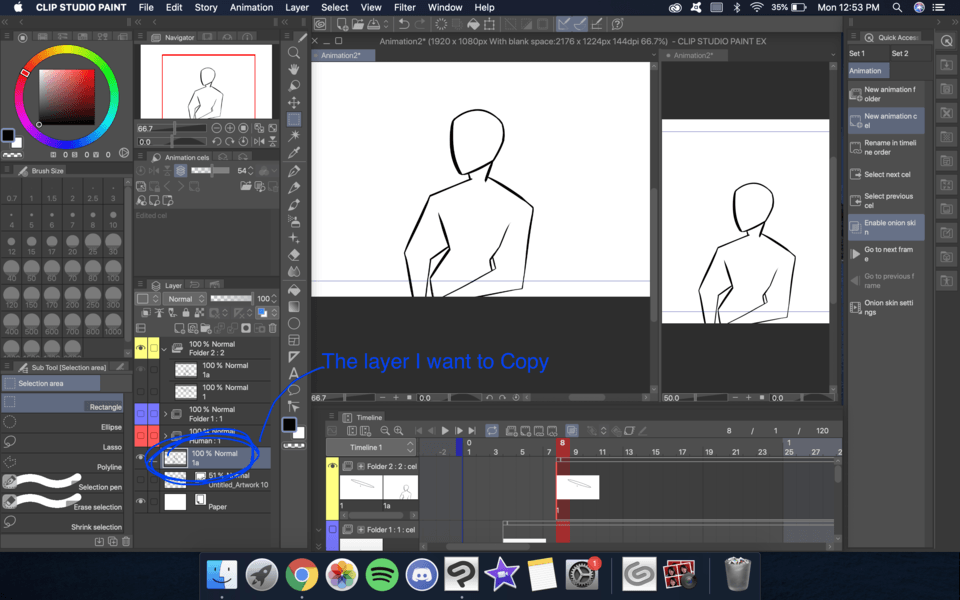Select the Eyedropper tool
The image size is (960, 600).
(x=294, y=153)
